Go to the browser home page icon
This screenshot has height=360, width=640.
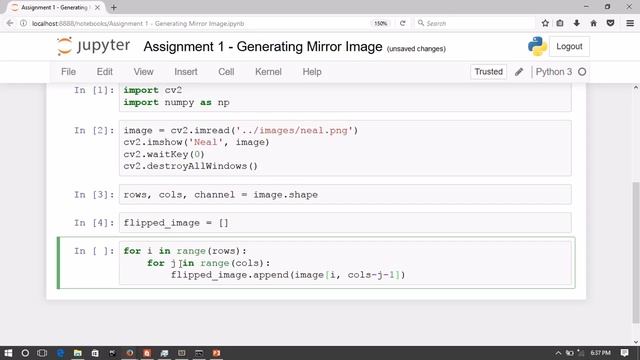tap(593, 23)
